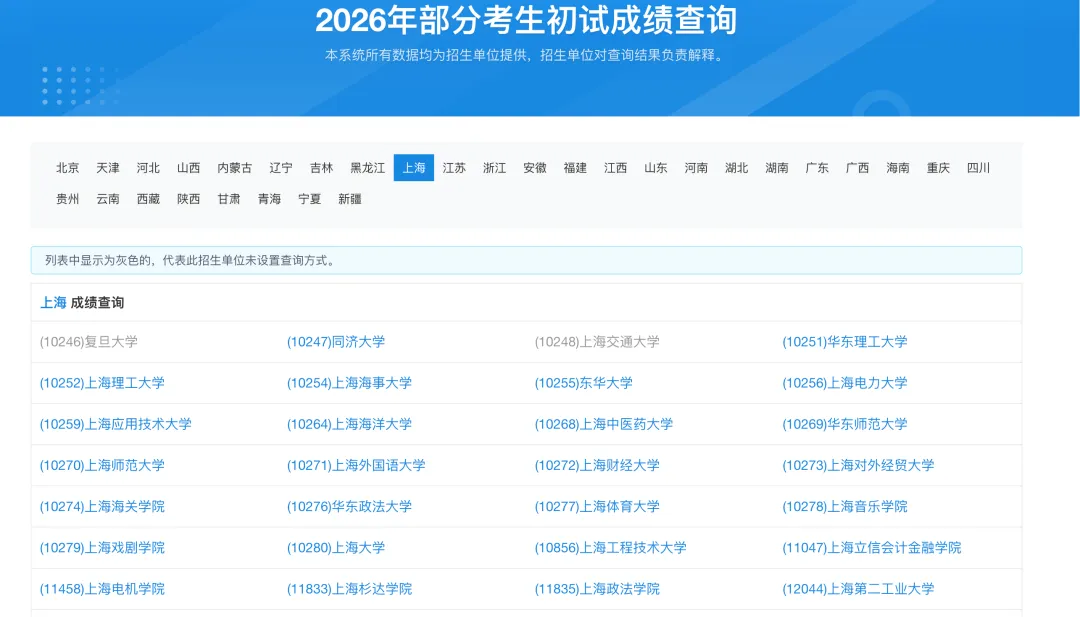Open (10279)上海戏剧学院 link
Image resolution: width=1080 pixels, height=617 pixels.
(x=102, y=548)
